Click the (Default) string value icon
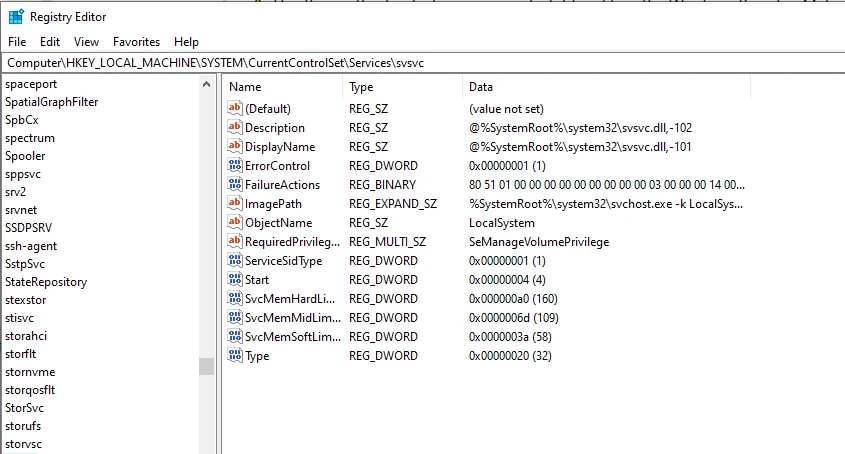 coord(234,108)
